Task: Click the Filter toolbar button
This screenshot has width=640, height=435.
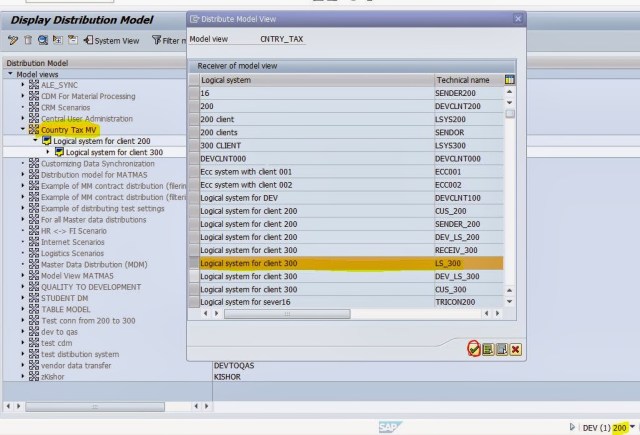Action: click(170, 40)
